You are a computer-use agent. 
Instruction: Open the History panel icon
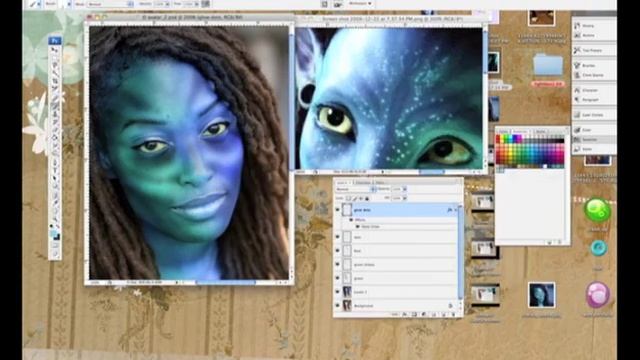577,25
